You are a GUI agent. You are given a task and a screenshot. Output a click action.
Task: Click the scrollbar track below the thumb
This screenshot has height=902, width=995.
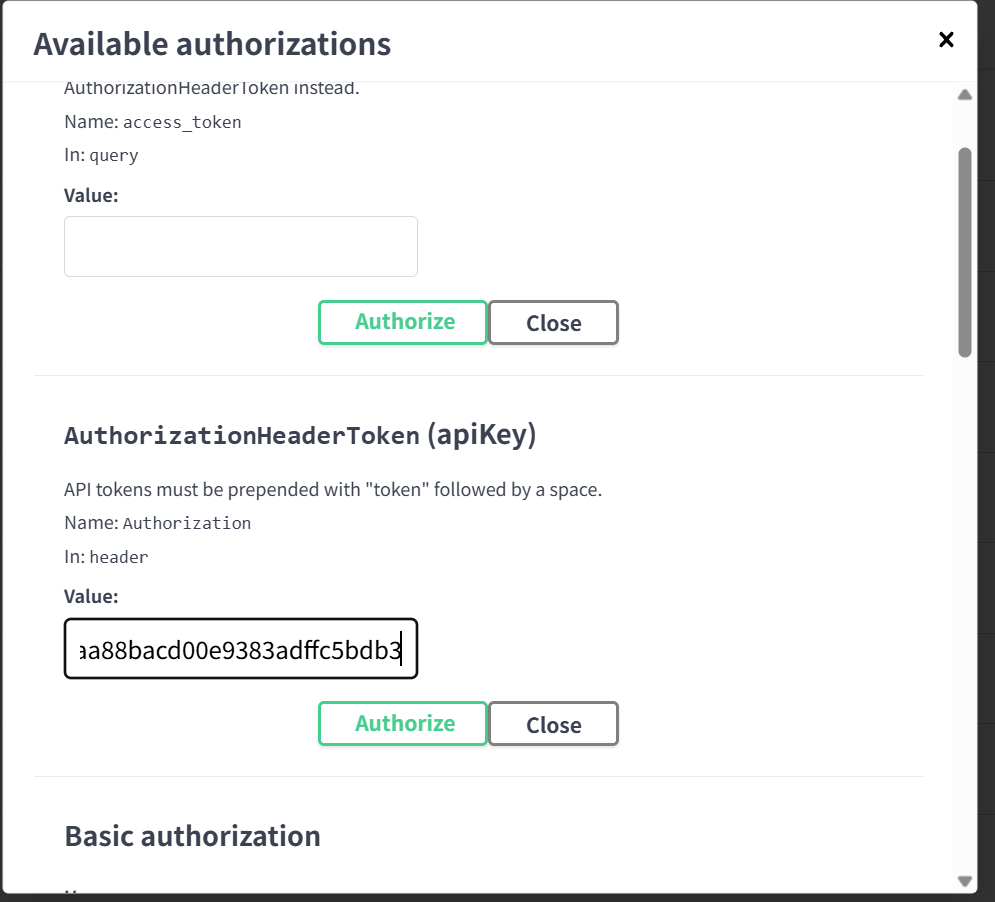point(965,600)
